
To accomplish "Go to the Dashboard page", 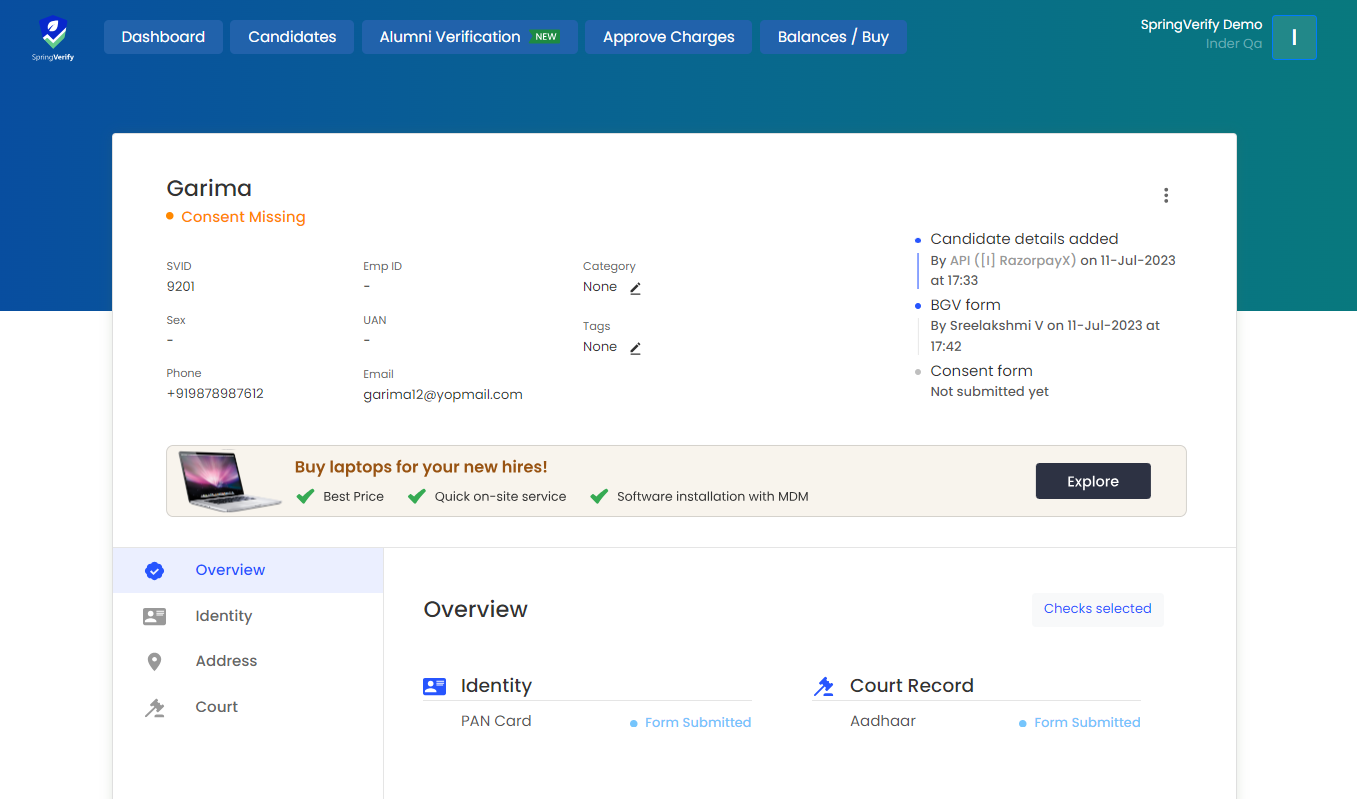I will (163, 37).
